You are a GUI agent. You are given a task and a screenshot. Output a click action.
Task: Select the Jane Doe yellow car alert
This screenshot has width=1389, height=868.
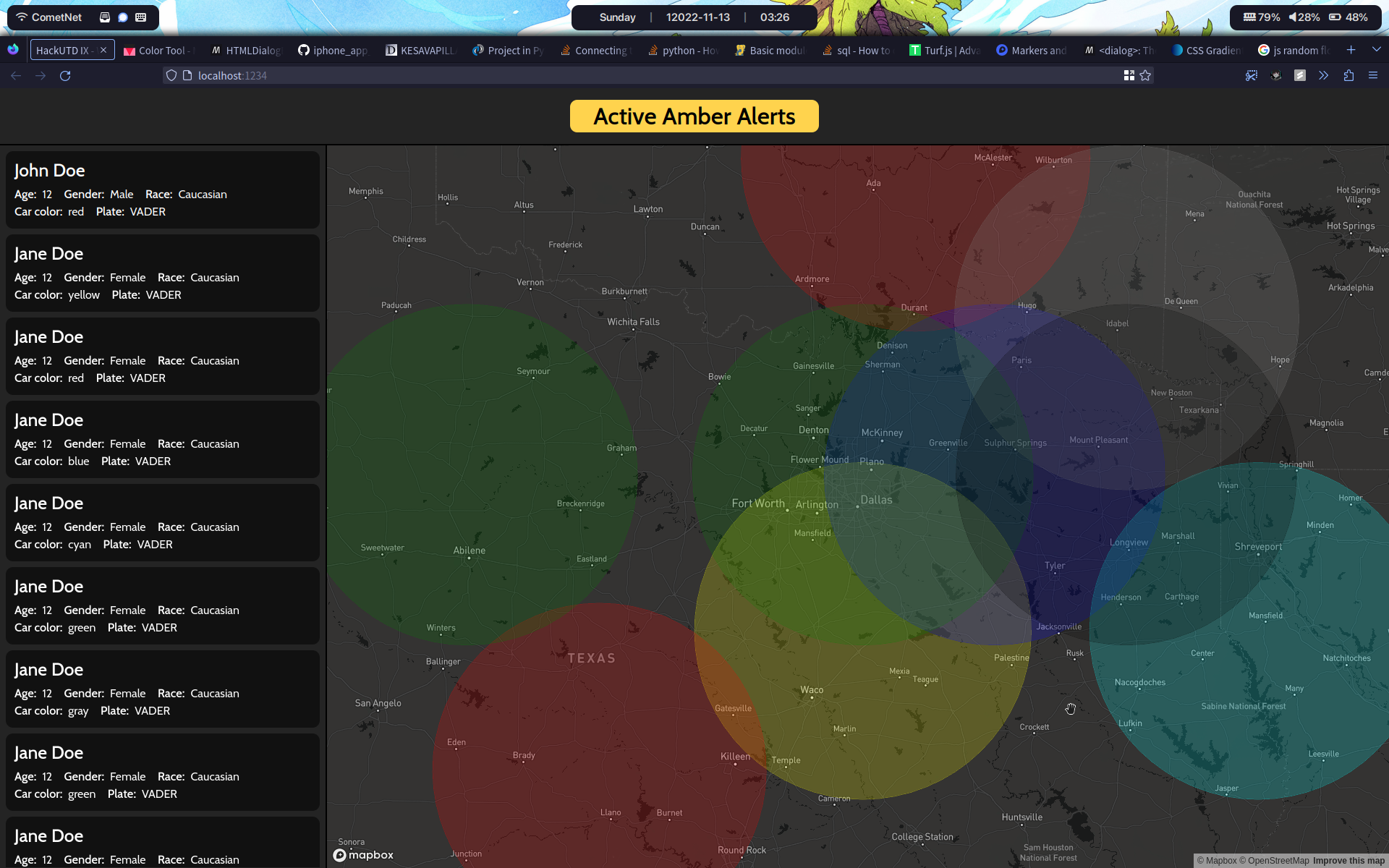[x=162, y=273]
